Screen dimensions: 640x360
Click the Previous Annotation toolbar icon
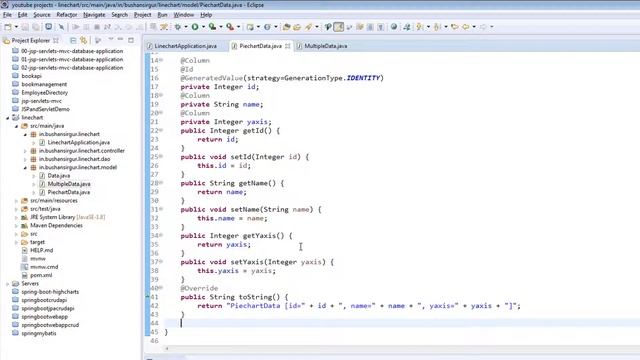click(x=437, y=27)
